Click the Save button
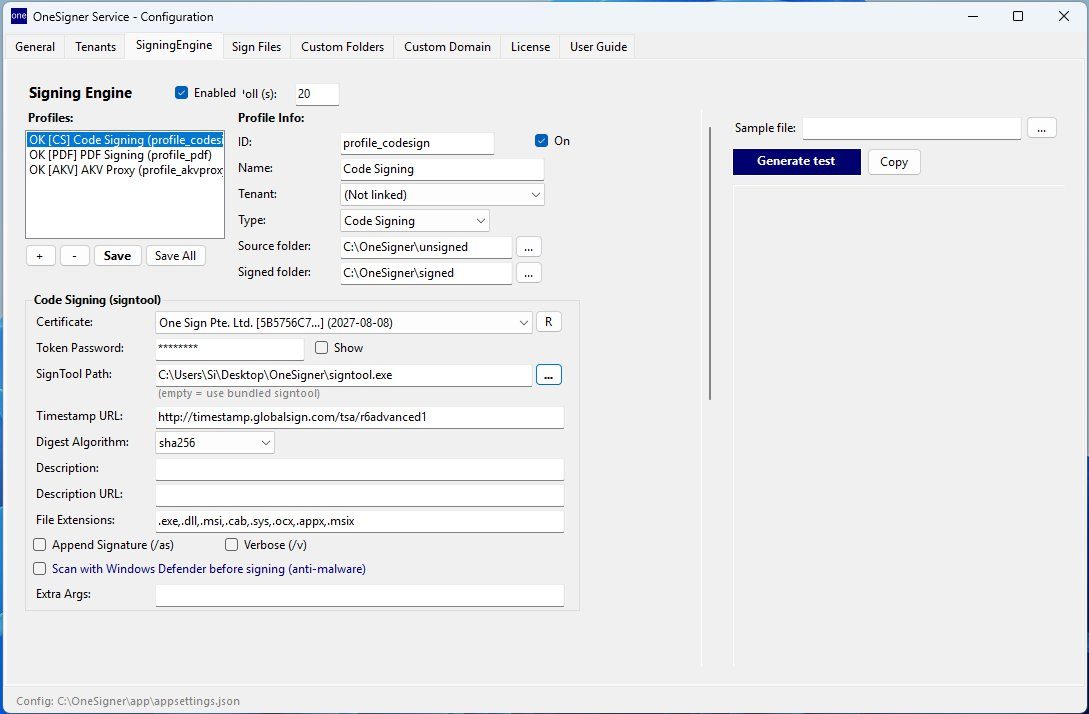Image resolution: width=1089 pixels, height=714 pixels. click(117, 256)
